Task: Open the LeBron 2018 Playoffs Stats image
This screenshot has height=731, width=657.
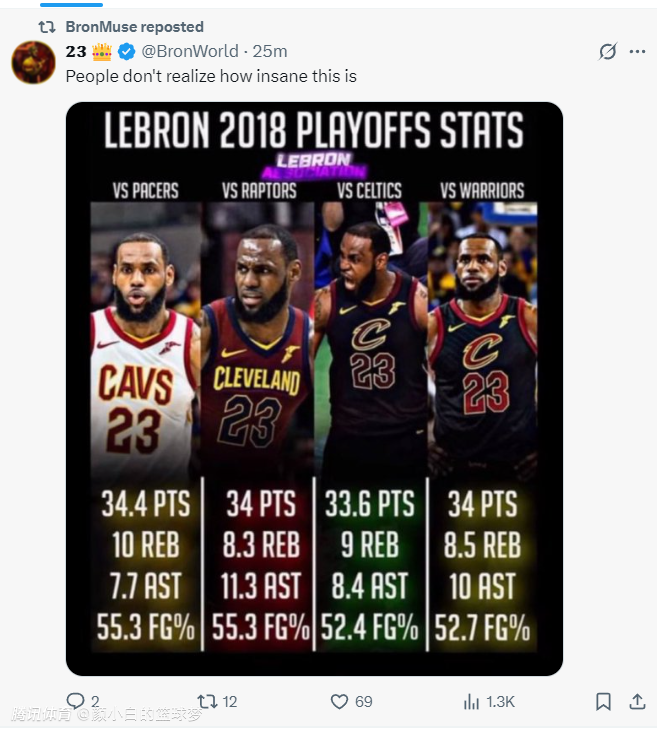Action: pos(314,388)
